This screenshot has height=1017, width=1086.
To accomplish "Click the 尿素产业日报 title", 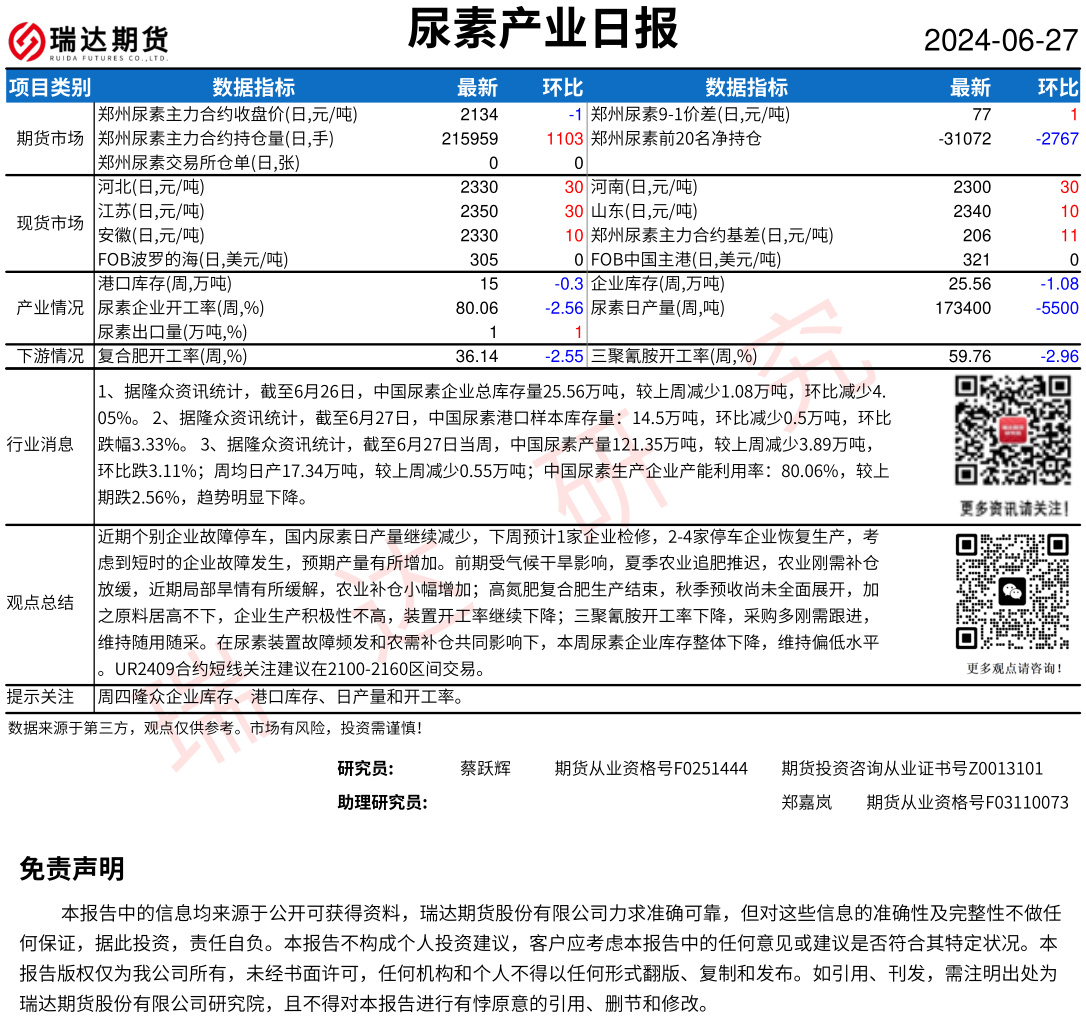I will [542, 30].
